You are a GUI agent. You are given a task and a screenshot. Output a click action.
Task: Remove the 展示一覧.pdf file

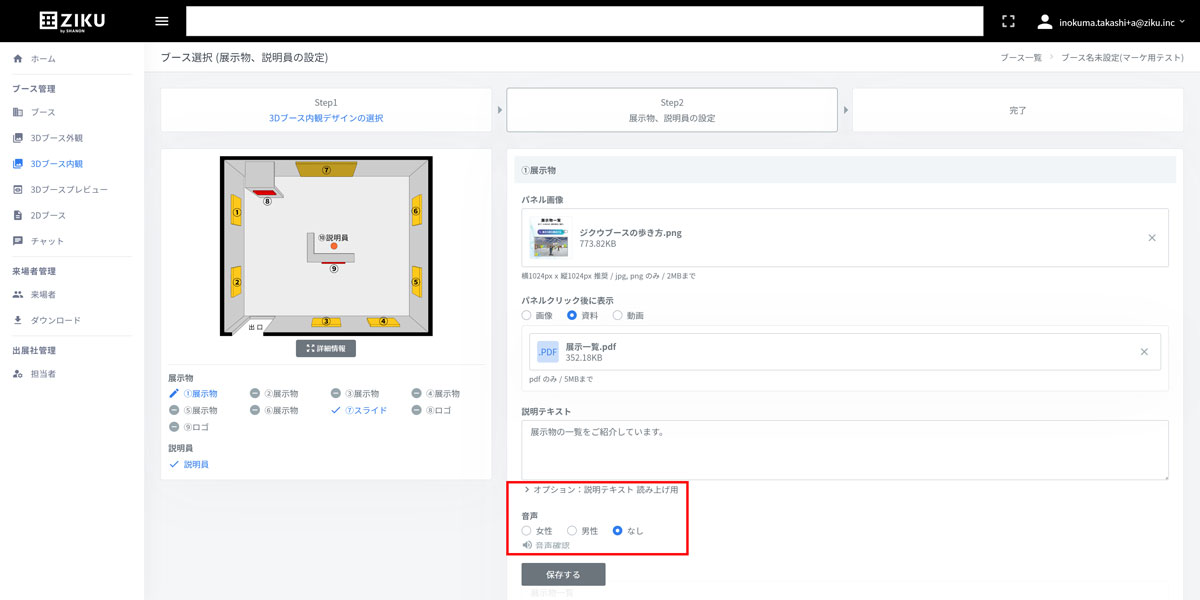[1144, 352]
